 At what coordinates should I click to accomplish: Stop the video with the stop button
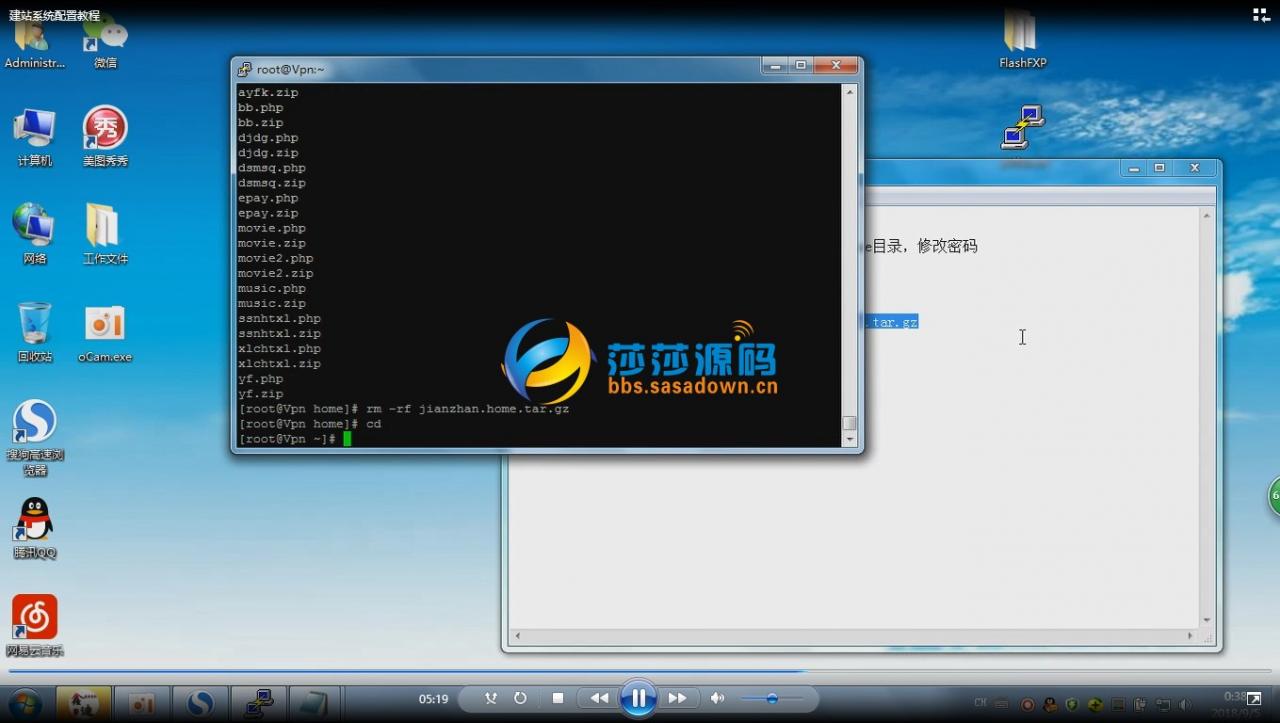558,698
